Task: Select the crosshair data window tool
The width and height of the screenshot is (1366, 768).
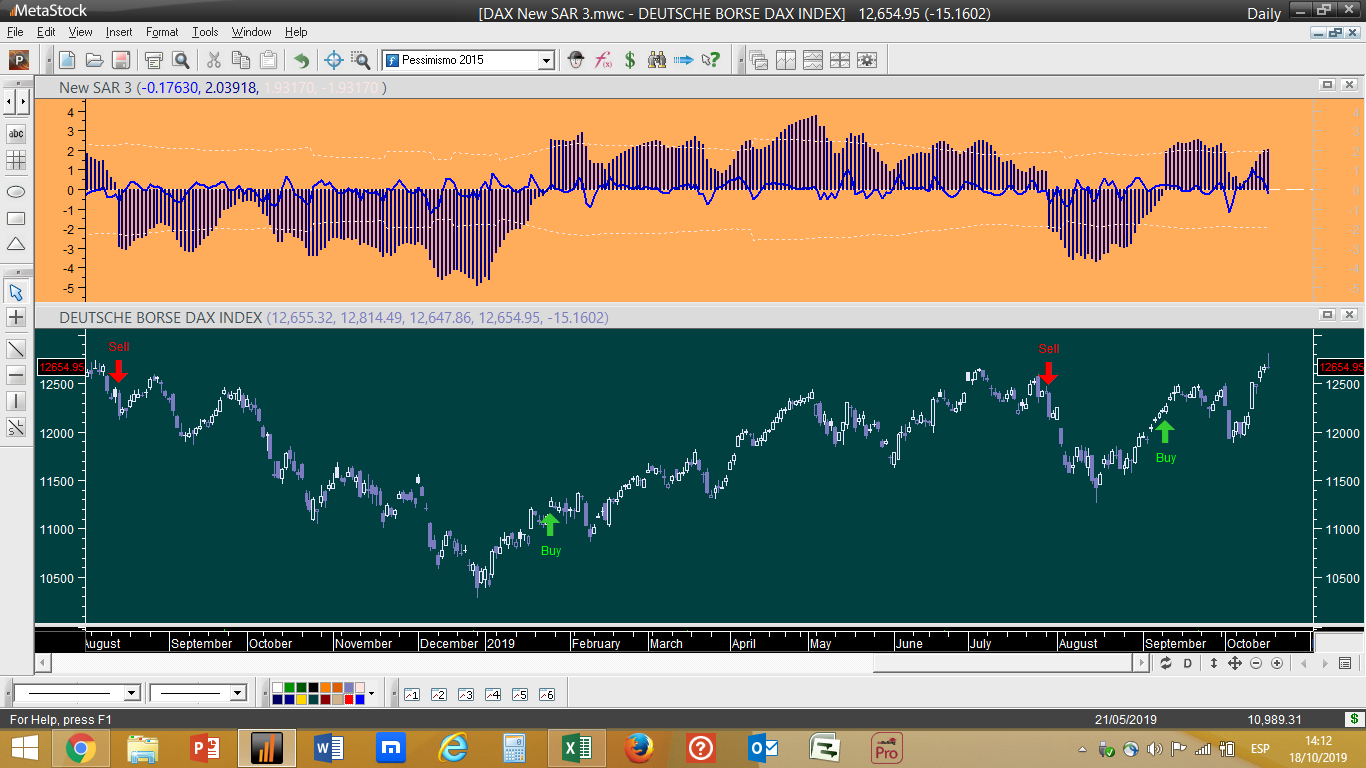Action: [x=334, y=60]
